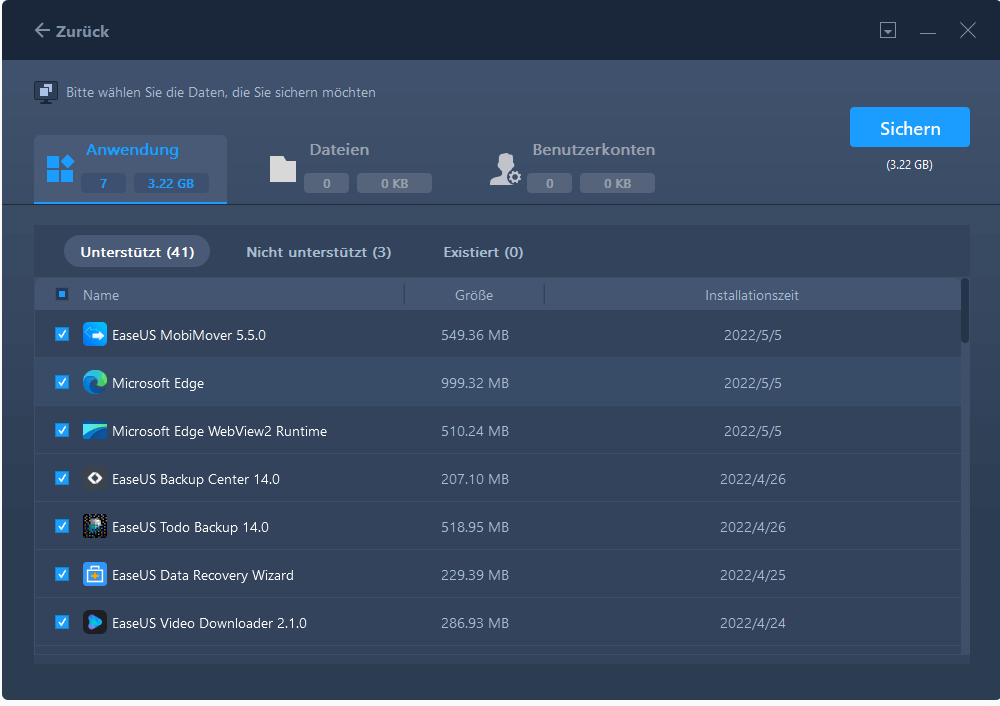Screen dimensions: 1000x706
Task: Select EaseUS Data Recovery Wizard text
Action: tap(203, 575)
